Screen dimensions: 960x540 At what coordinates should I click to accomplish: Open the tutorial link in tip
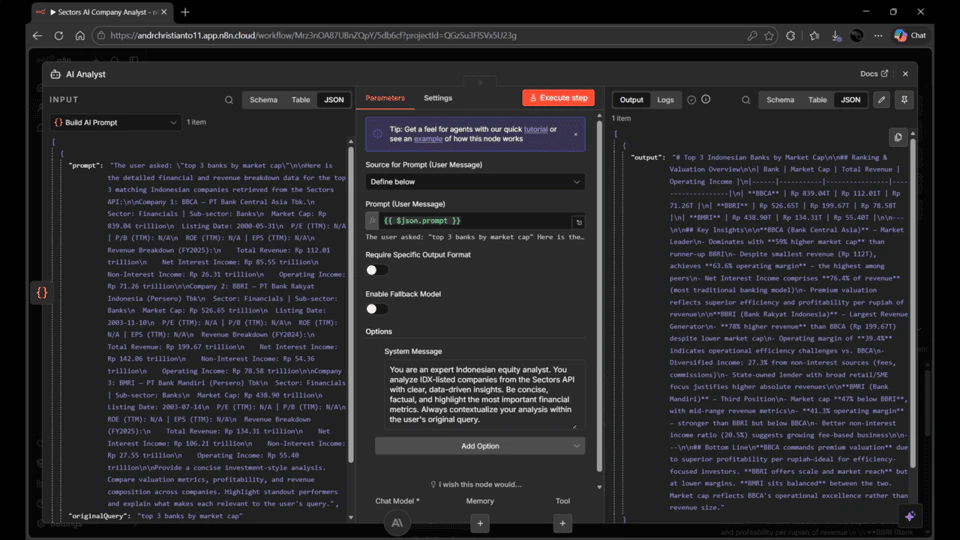click(x=536, y=129)
